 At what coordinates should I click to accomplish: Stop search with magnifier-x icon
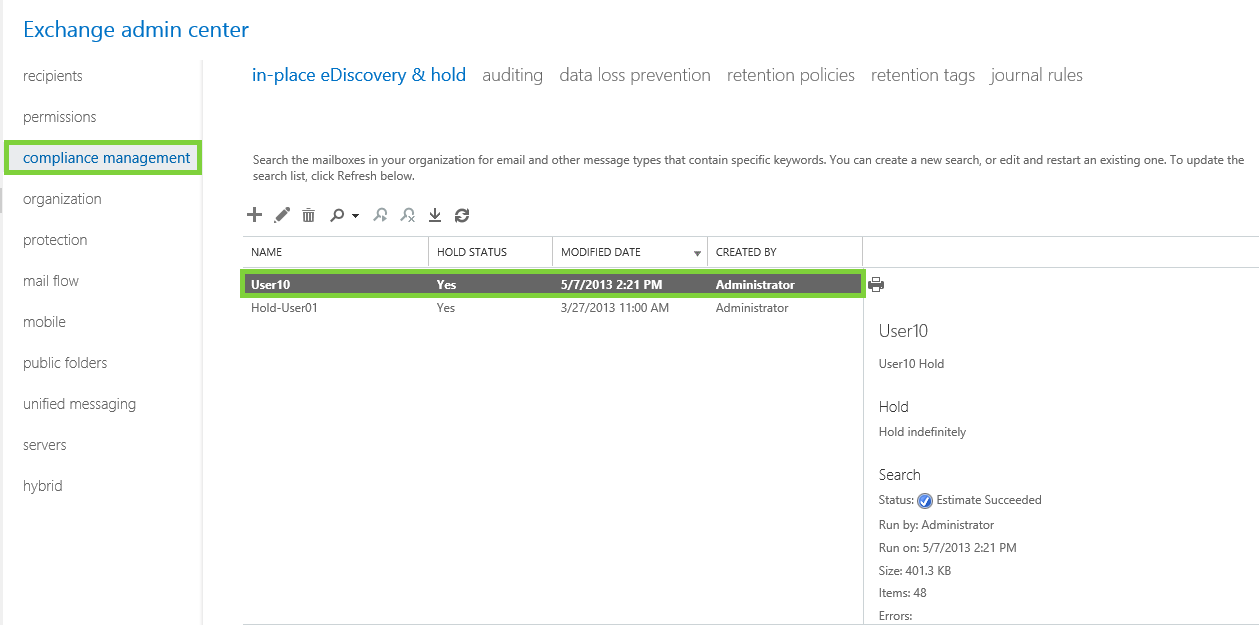pyautogui.click(x=407, y=215)
